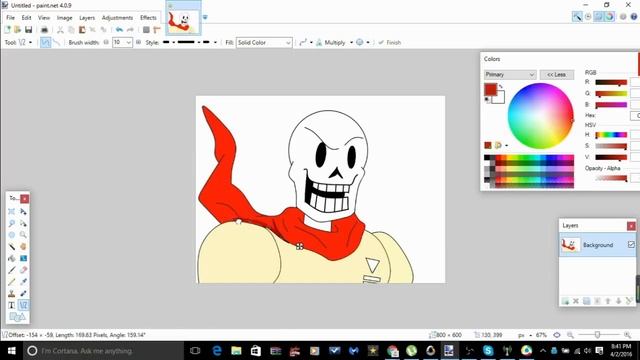Screen dimensions: 640x360
Task: Open the Fill Solid Color dropdown
Action: pos(264,42)
